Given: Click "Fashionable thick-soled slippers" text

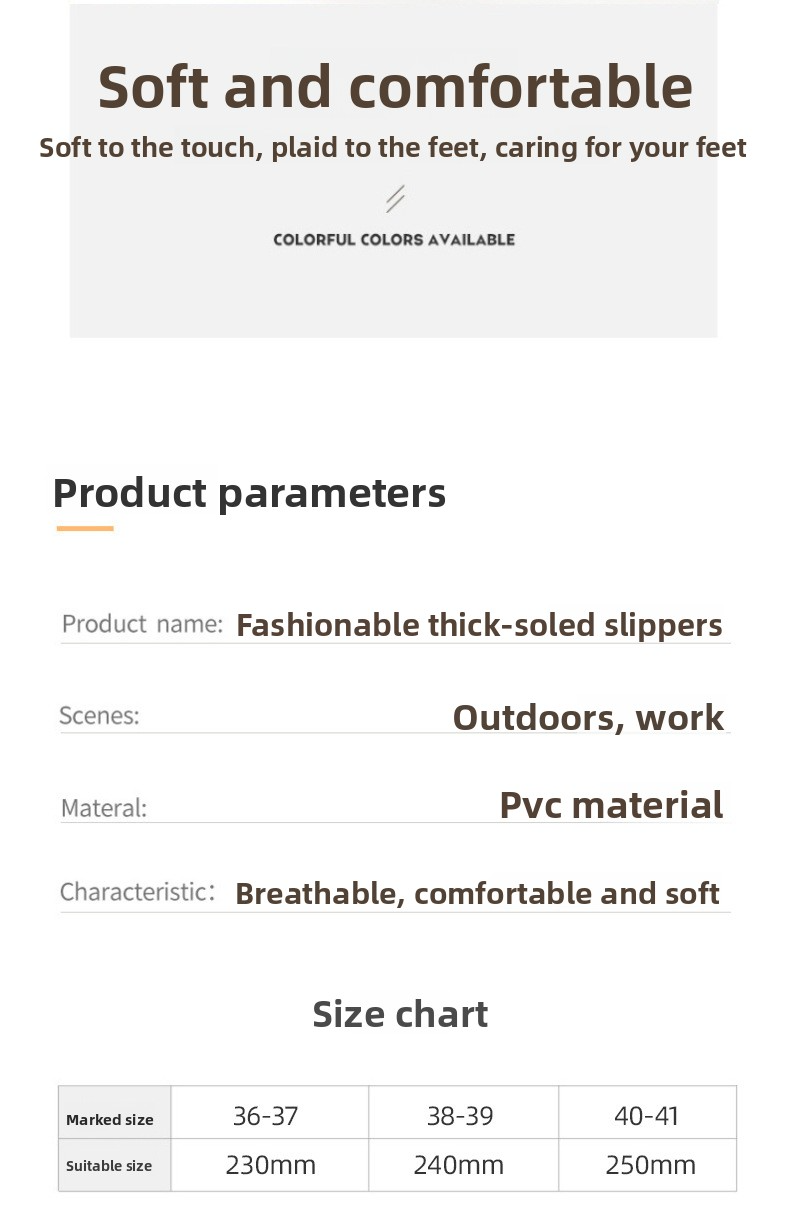Looking at the screenshot, I should tap(479, 625).
